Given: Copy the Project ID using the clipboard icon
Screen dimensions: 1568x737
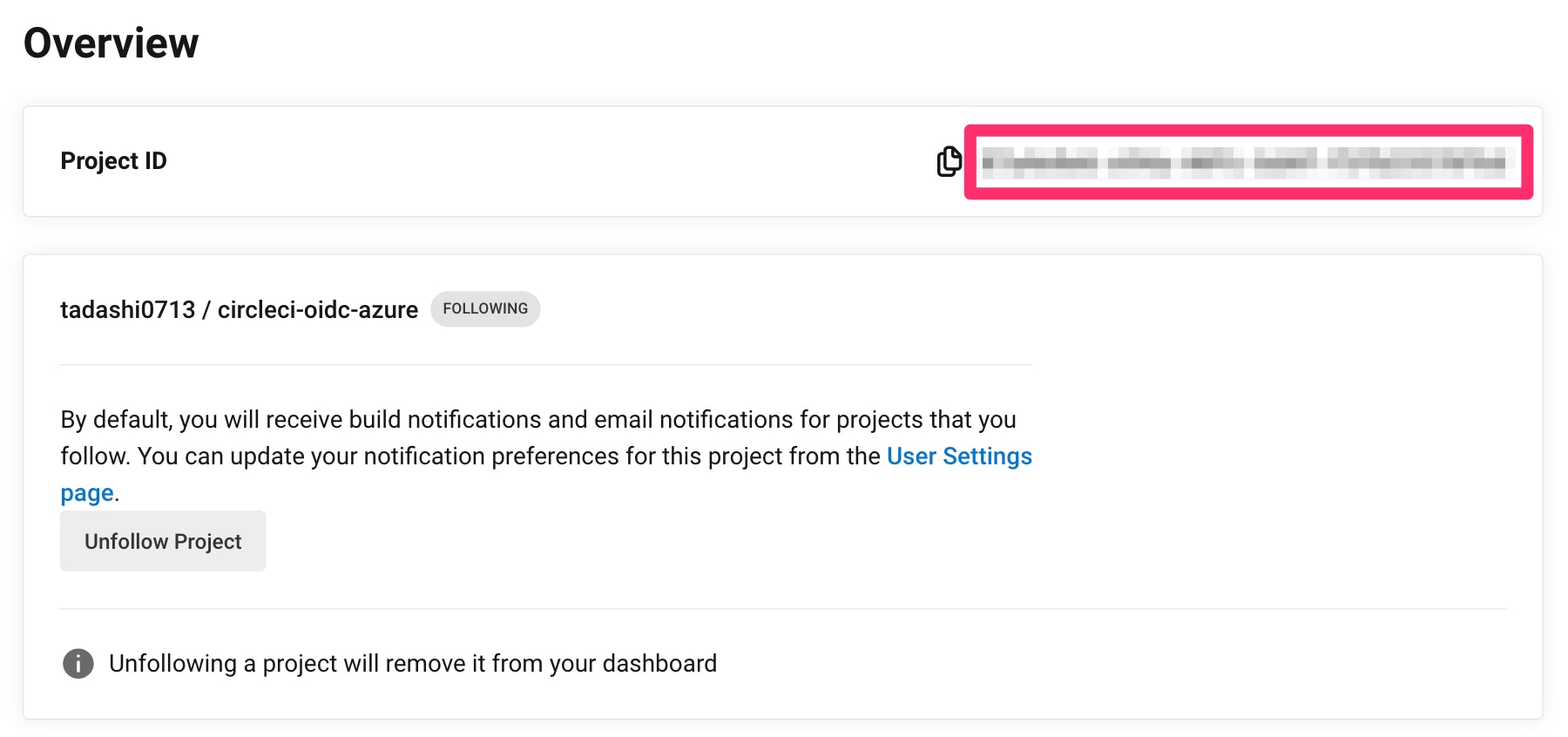Looking at the screenshot, I should click(x=949, y=161).
